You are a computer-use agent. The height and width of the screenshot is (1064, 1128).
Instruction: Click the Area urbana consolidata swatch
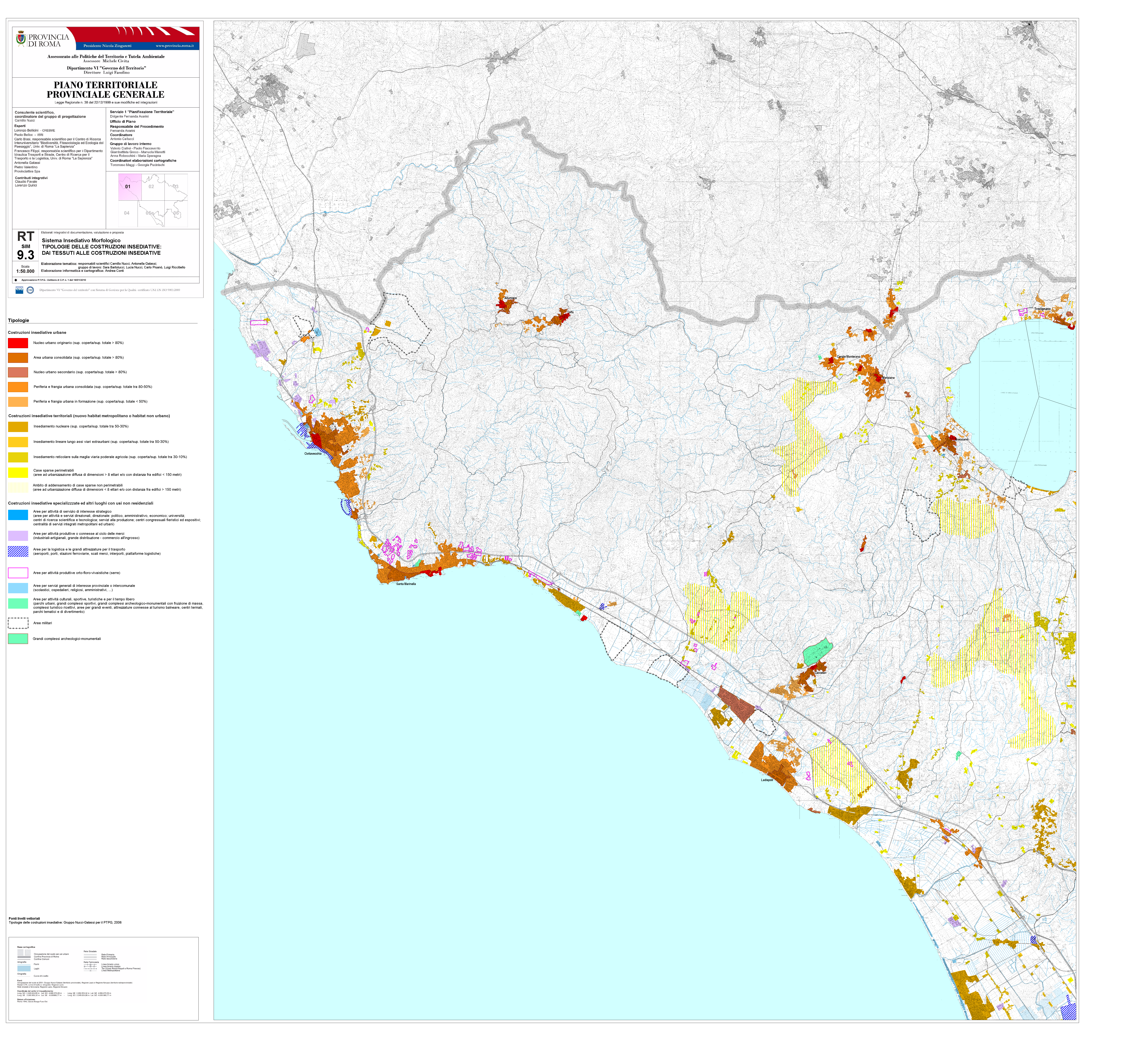point(18,358)
